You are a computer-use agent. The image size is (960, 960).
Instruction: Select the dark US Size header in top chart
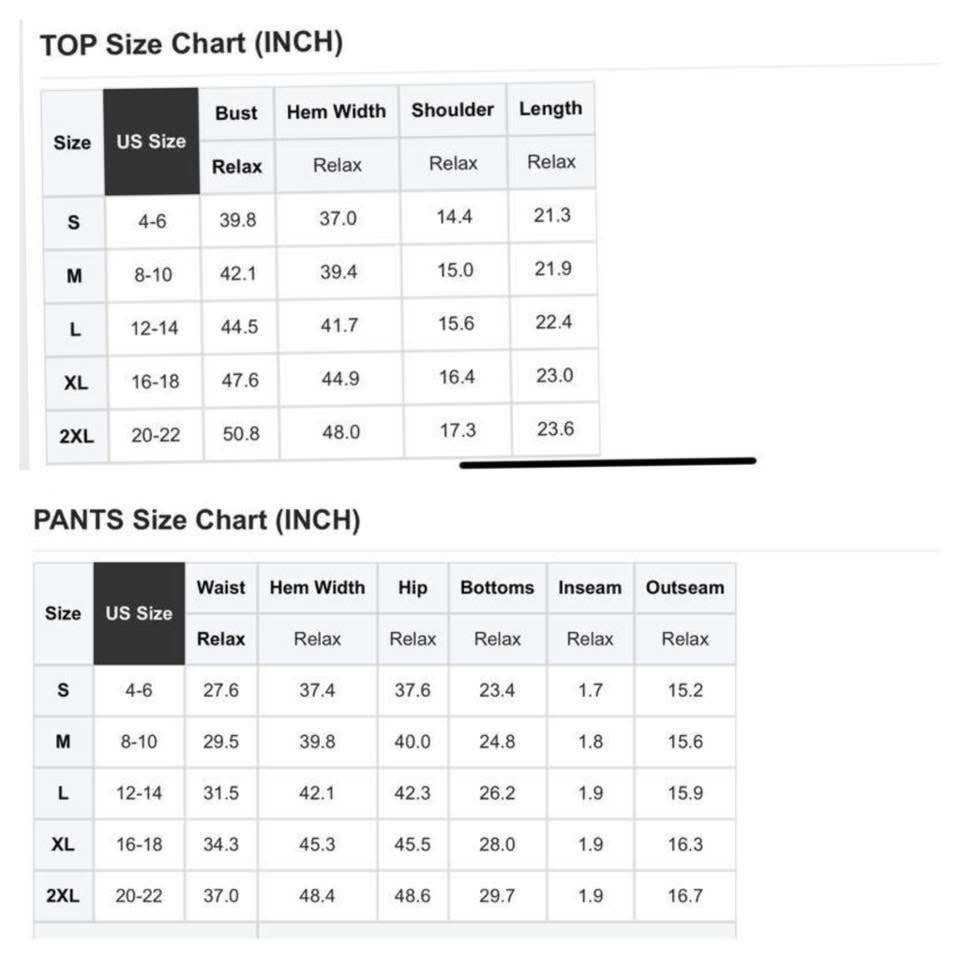[x=151, y=141]
